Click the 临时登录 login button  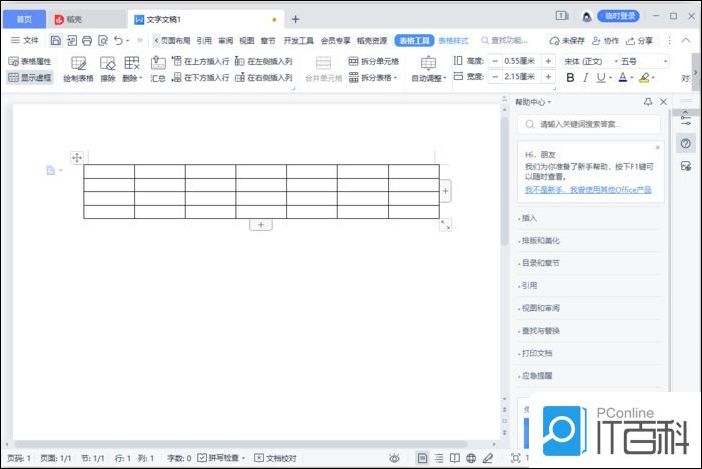(619, 16)
